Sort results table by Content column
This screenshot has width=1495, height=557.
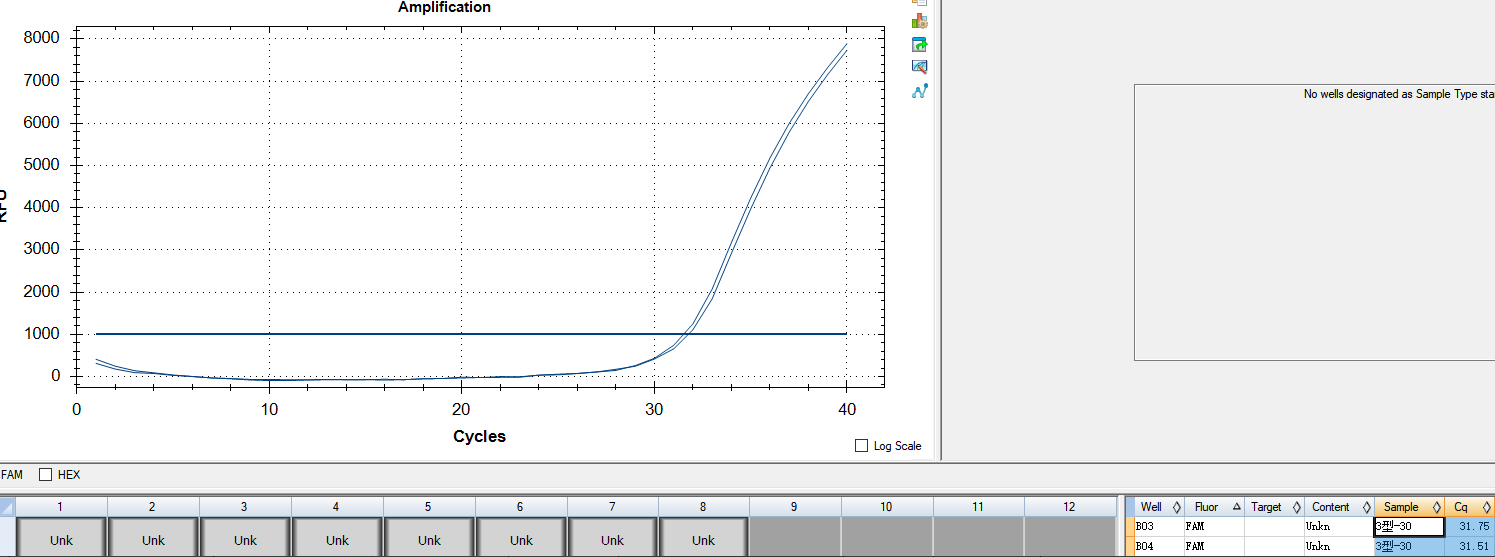[1339, 507]
